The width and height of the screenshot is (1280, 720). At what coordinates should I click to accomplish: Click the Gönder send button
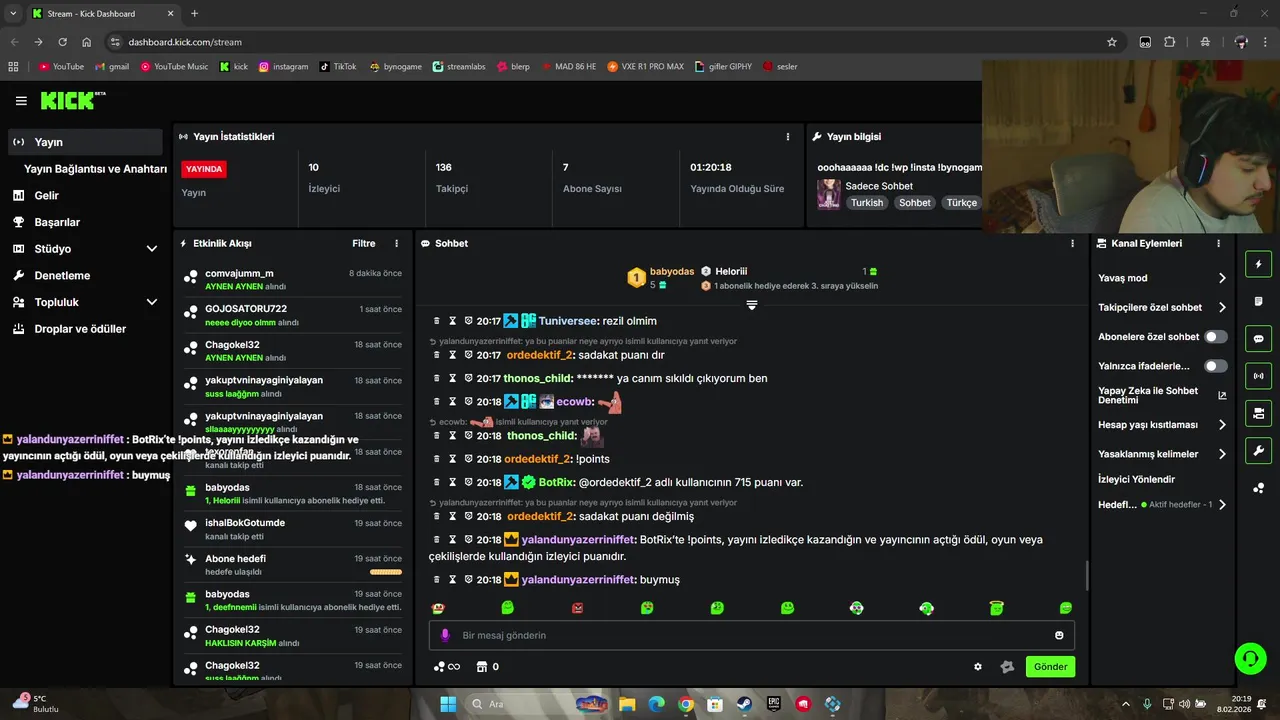pyautogui.click(x=1050, y=667)
